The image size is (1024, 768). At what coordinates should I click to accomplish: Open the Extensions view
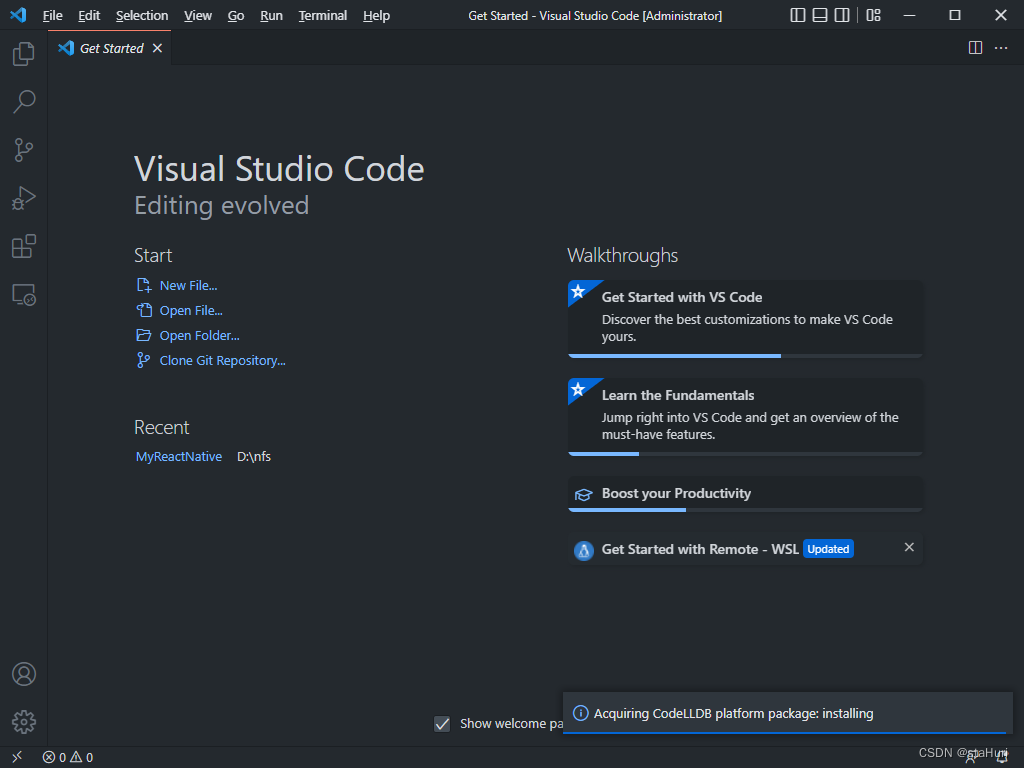pos(24,246)
